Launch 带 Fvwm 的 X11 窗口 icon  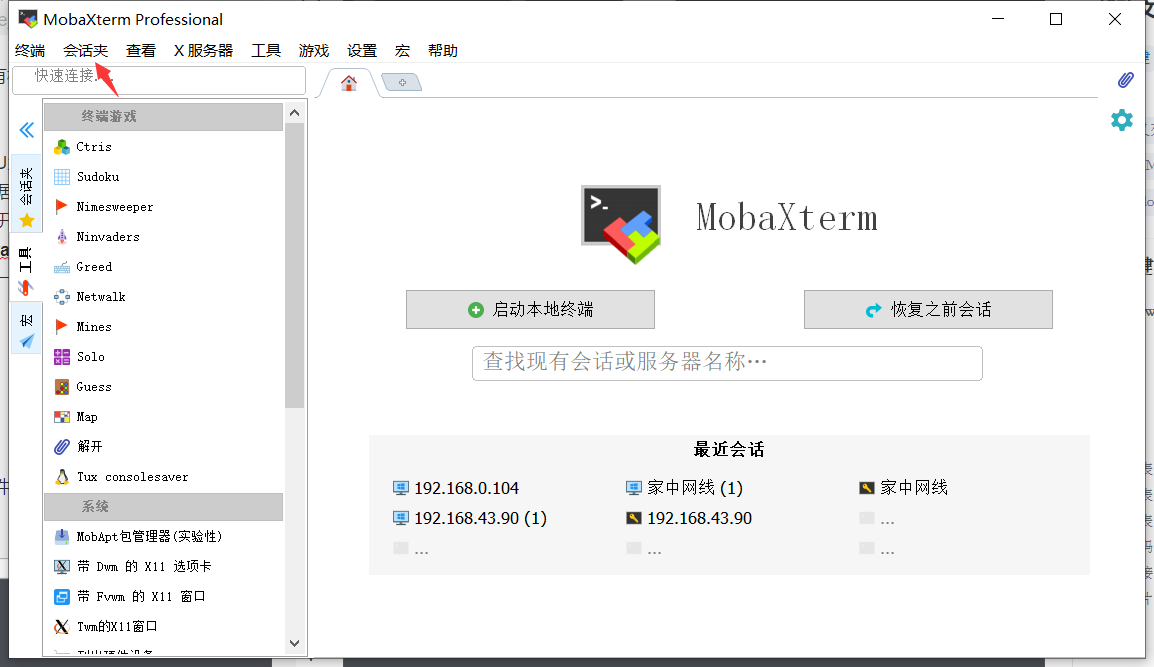(x=62, y=596)
